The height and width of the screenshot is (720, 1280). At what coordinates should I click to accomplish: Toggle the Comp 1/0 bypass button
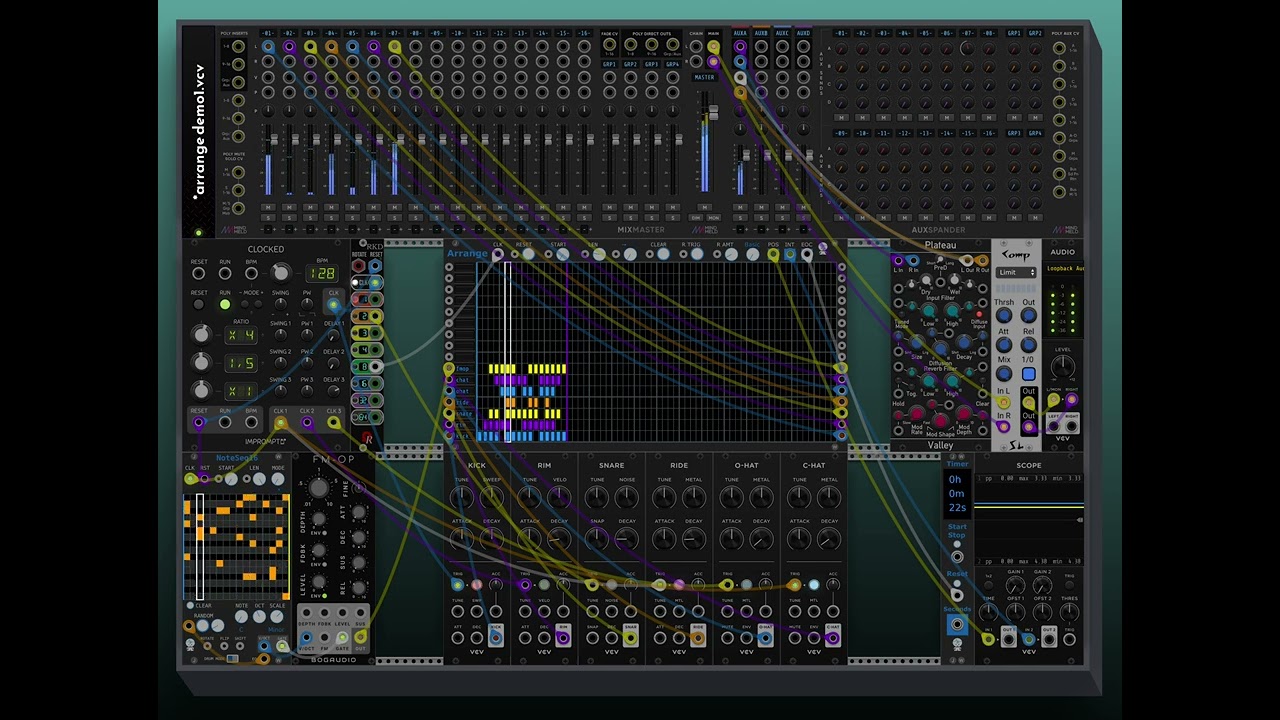click(1028, 374)
